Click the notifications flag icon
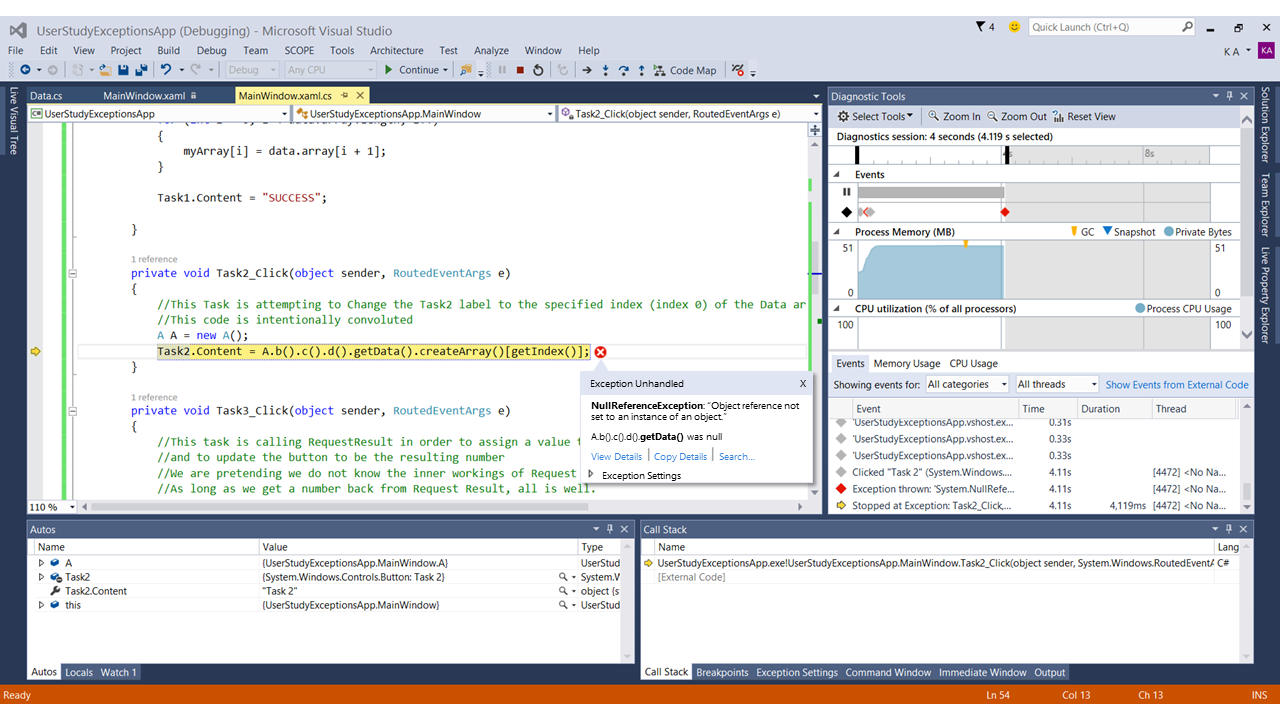The image size is (1280, 720). 981,27
